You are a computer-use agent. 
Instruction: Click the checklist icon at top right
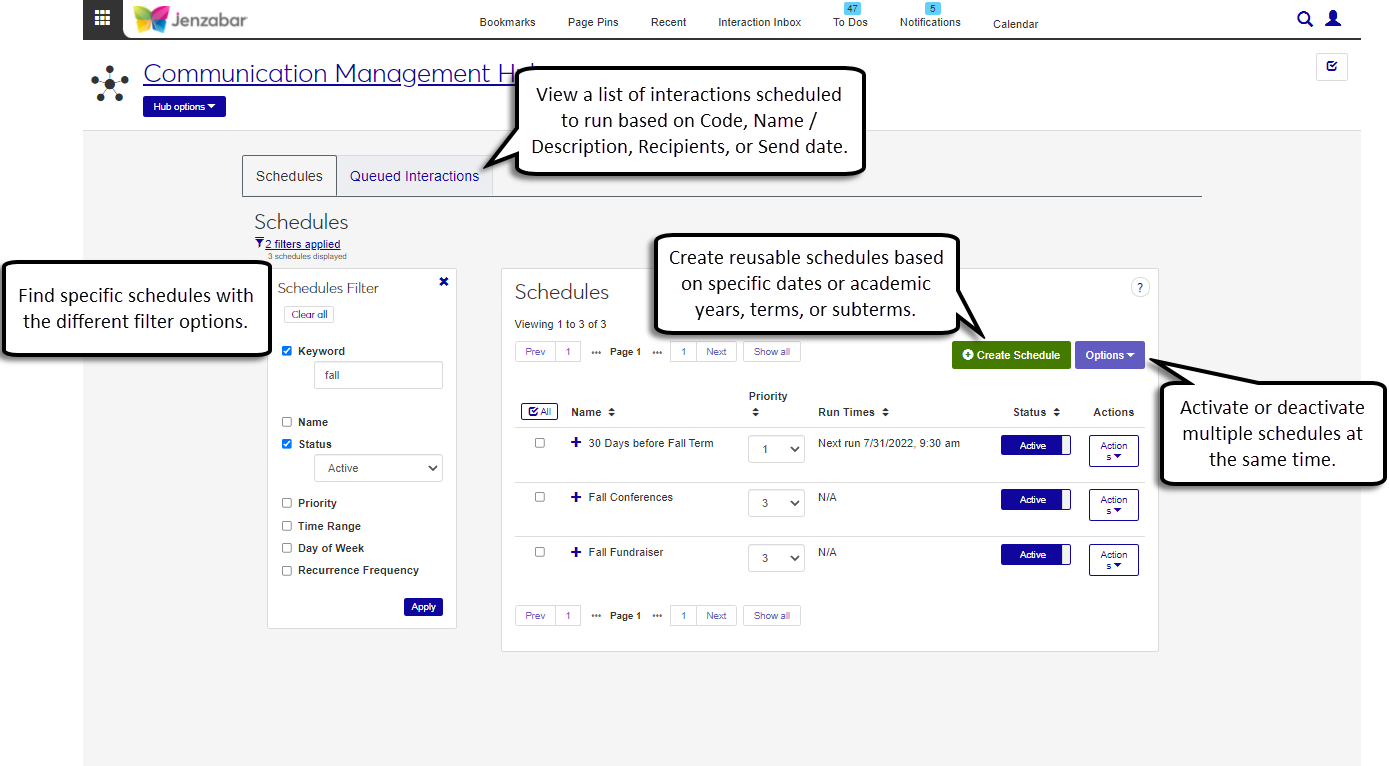tap(1331, 67)
